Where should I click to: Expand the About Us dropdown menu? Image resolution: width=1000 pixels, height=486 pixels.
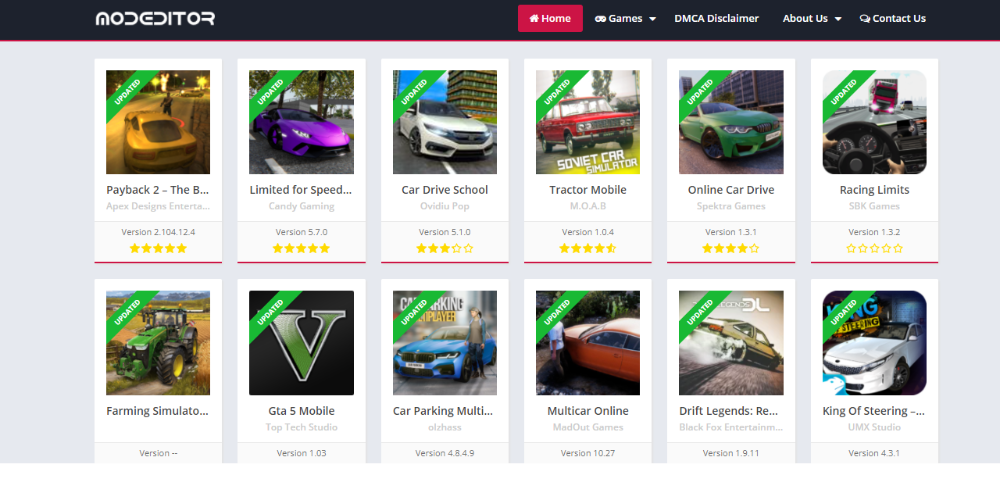pos(811,18)
